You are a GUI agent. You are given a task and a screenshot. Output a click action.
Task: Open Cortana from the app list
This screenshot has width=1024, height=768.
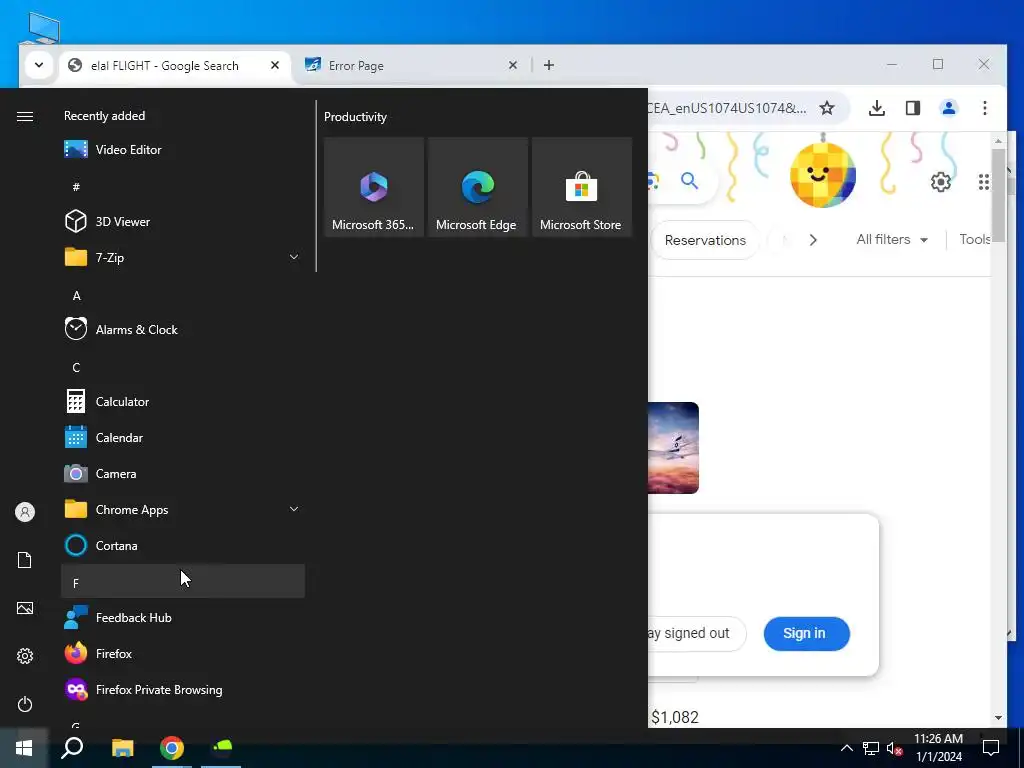pyautogui.click(x=183, y=545)
